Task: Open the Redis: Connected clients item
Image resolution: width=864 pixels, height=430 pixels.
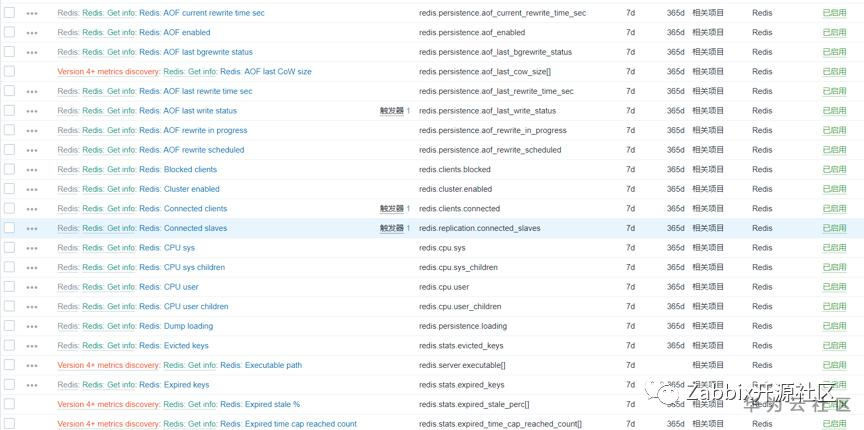Action: (x=183, y=208)
